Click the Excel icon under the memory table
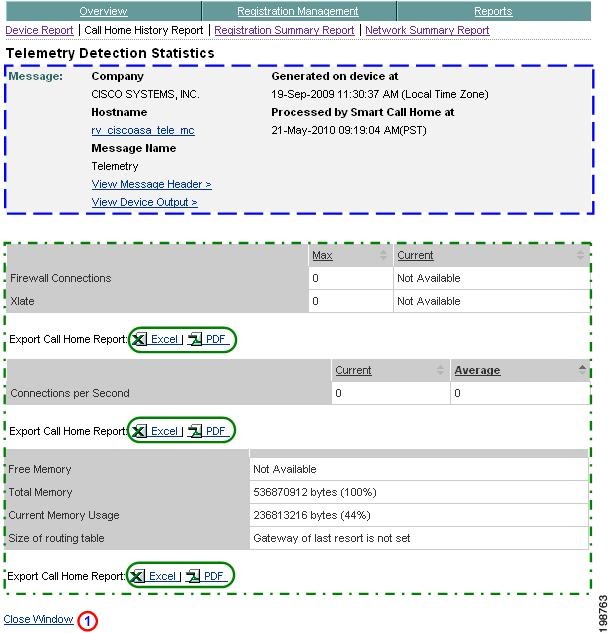 tap(138, 576)
